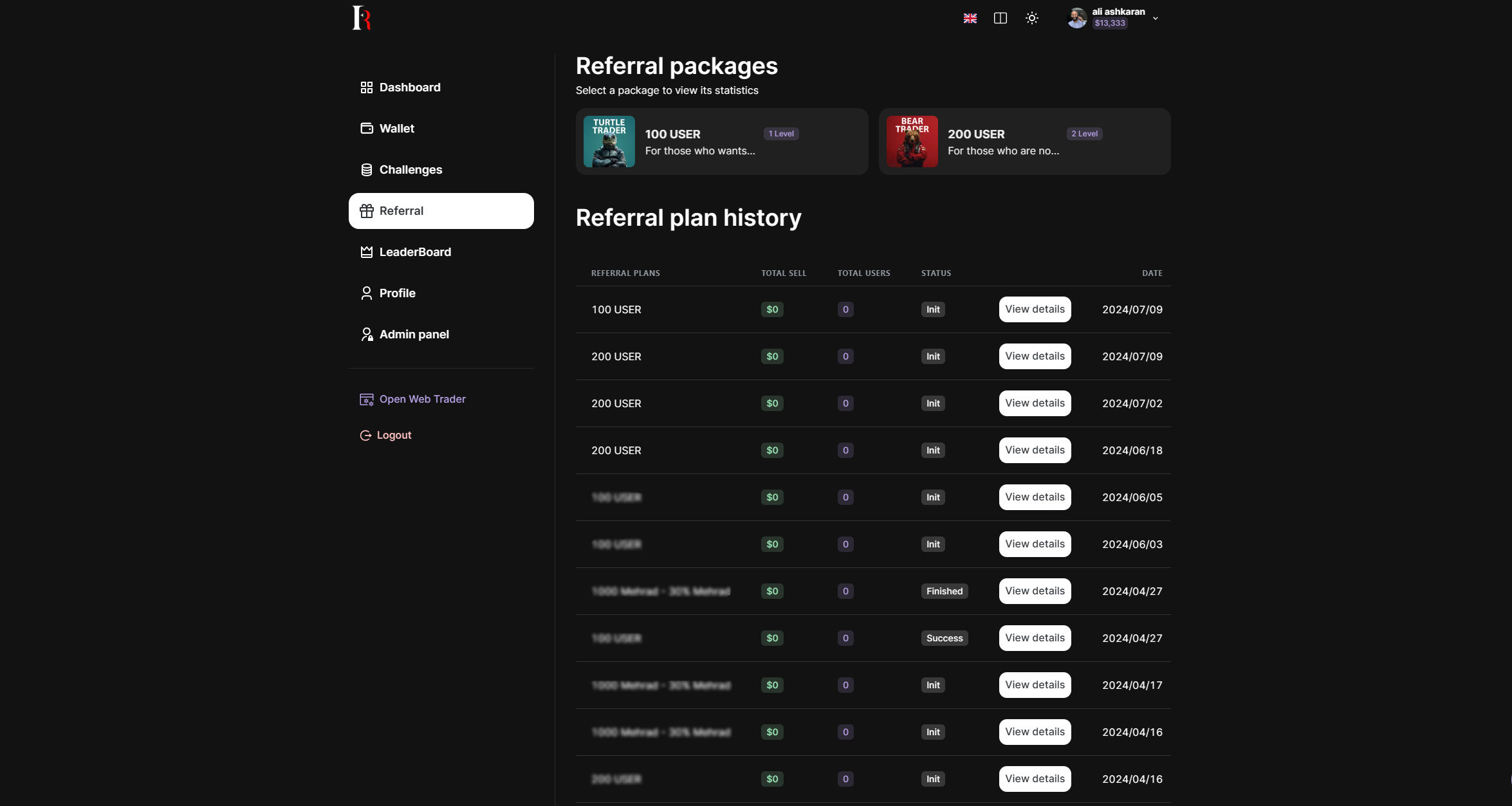View details for 2024/07/02 row
Viewport: 1512px width, 806px height.
coord(1034,403)
